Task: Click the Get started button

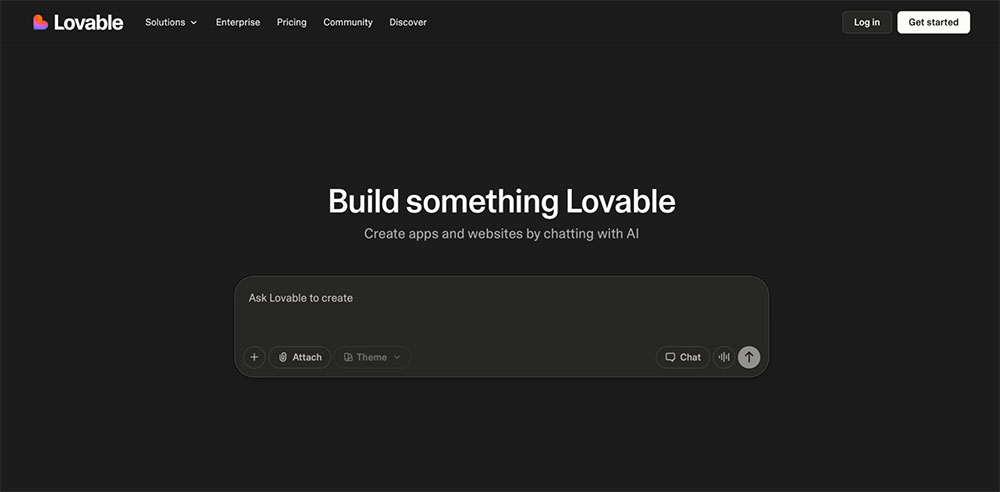Action: coord(934,22)
